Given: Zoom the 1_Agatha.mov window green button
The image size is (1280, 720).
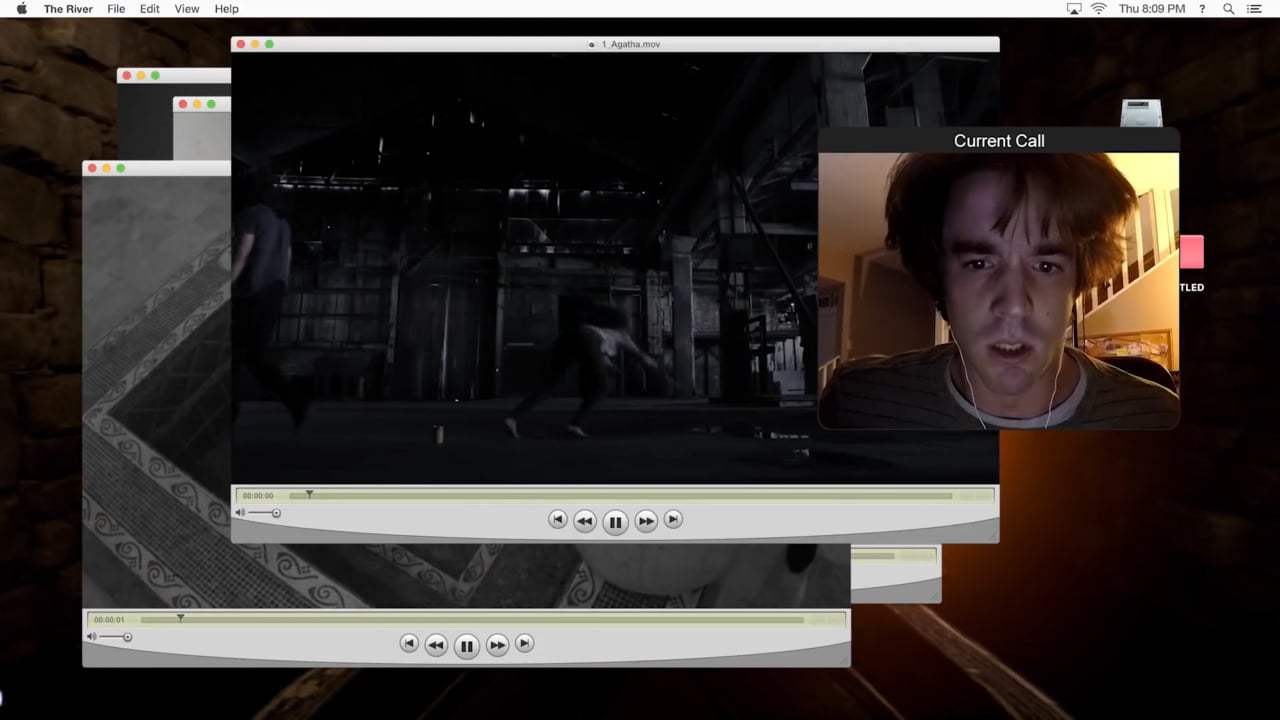Looking at the screenshot, I should click(x=269, y=44).
